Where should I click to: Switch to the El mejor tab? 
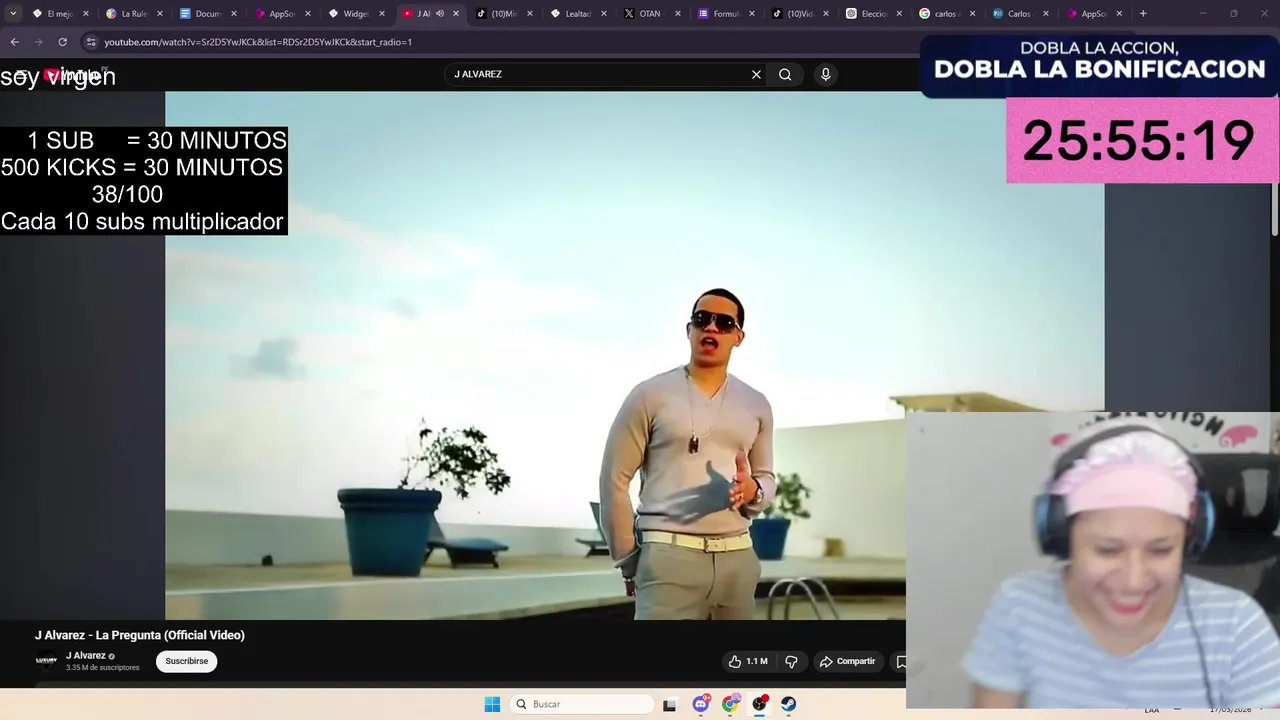60,14
